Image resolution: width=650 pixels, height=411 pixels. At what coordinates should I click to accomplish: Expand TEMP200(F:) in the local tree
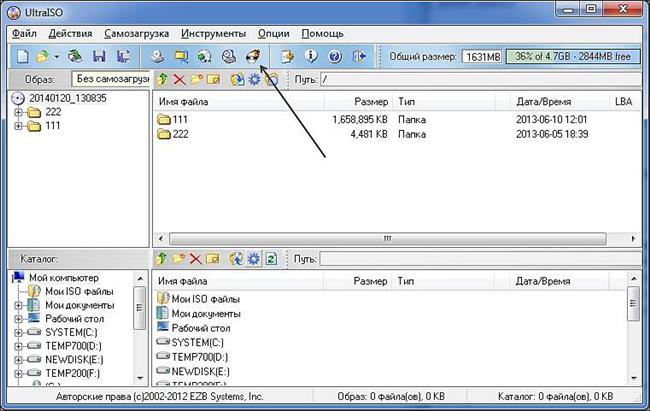pos(18,374)
